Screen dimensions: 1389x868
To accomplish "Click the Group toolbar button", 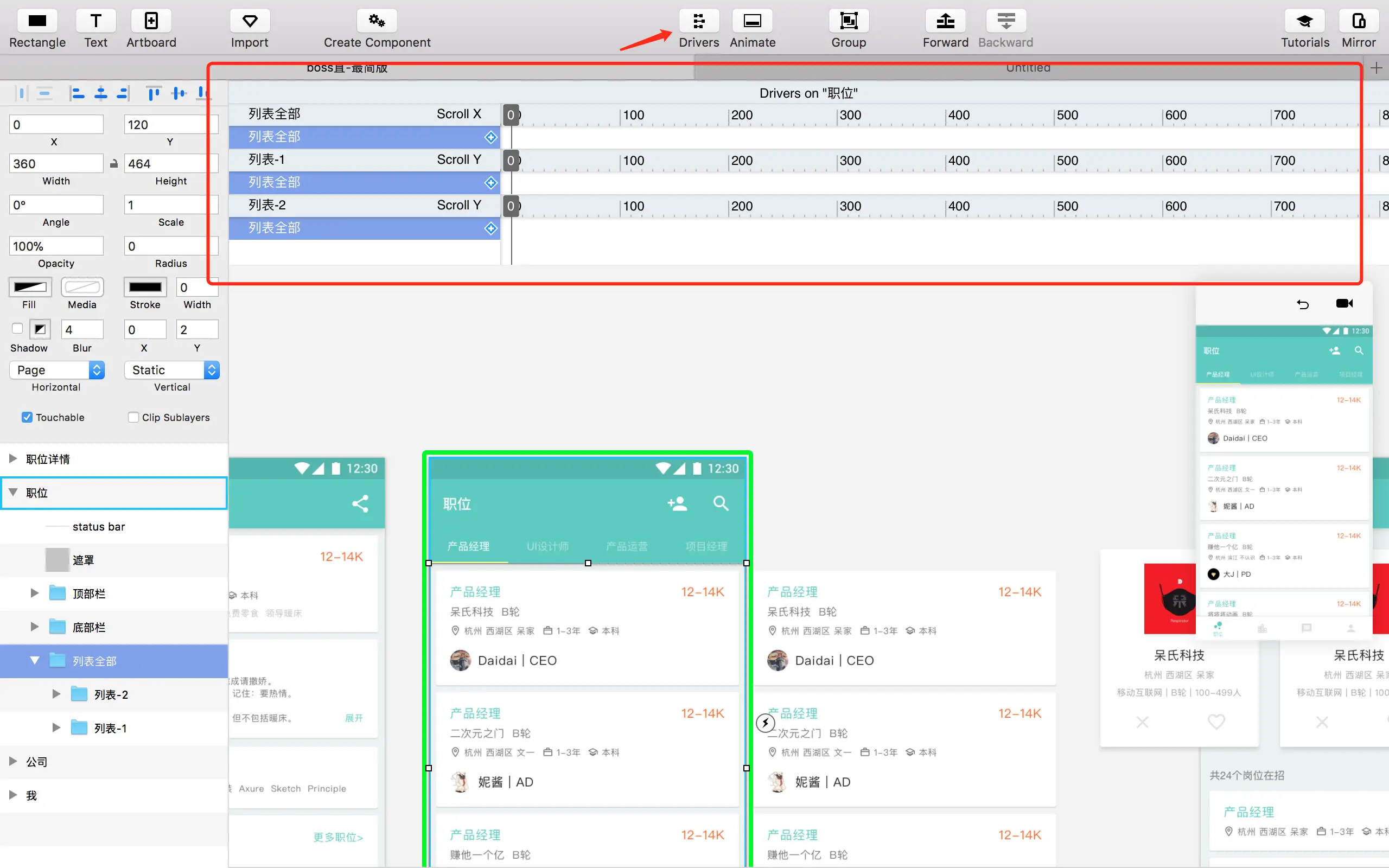I will coord(849,22).
